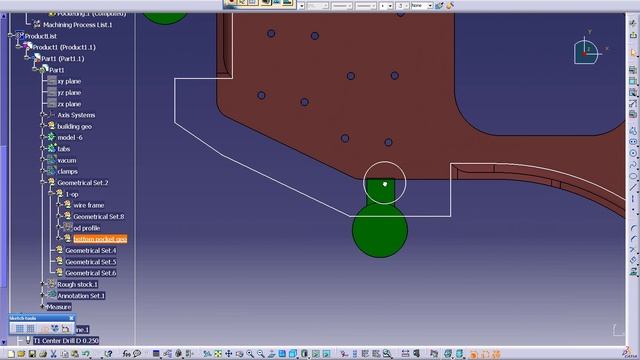Click the search binoculars-style icon in bottom toolbar
The width and height of the screenshot is (640, 360).
point(387,354)
